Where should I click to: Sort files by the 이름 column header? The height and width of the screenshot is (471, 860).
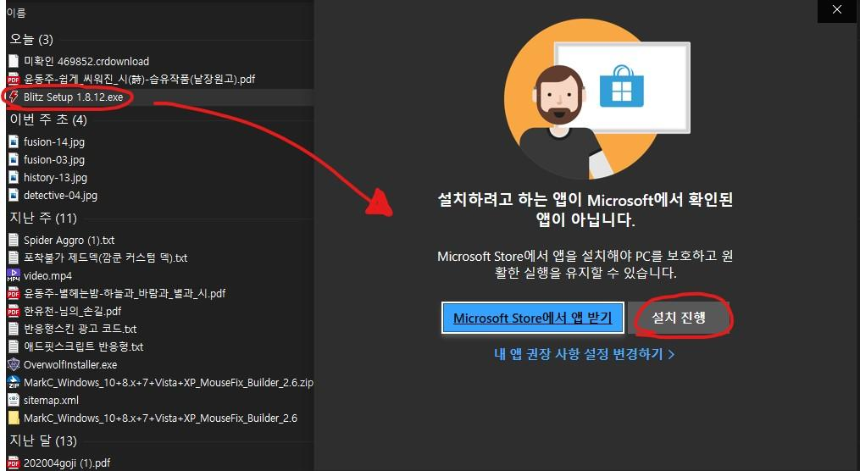[16, 13]
